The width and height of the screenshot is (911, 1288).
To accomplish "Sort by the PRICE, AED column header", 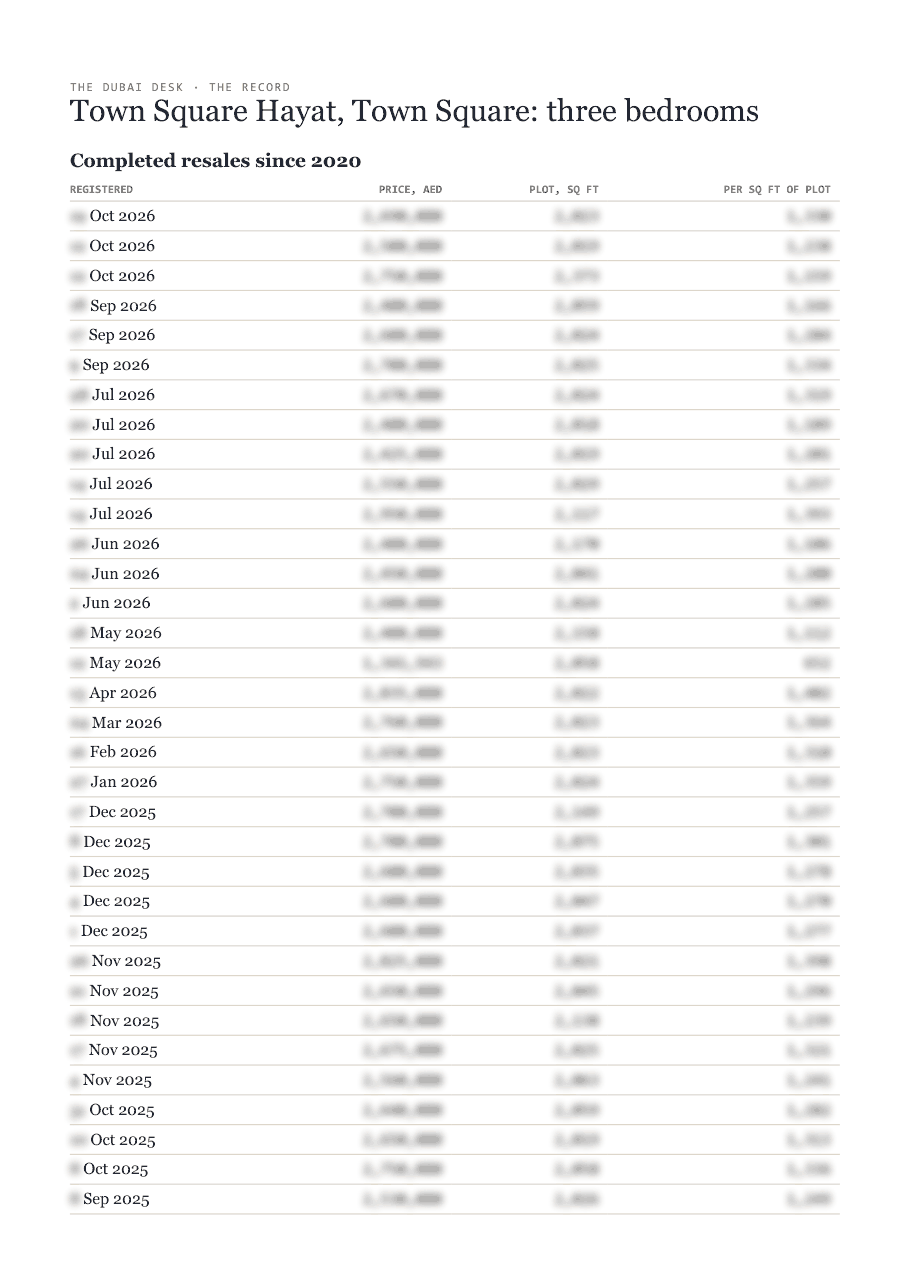I will pos(410,189).
